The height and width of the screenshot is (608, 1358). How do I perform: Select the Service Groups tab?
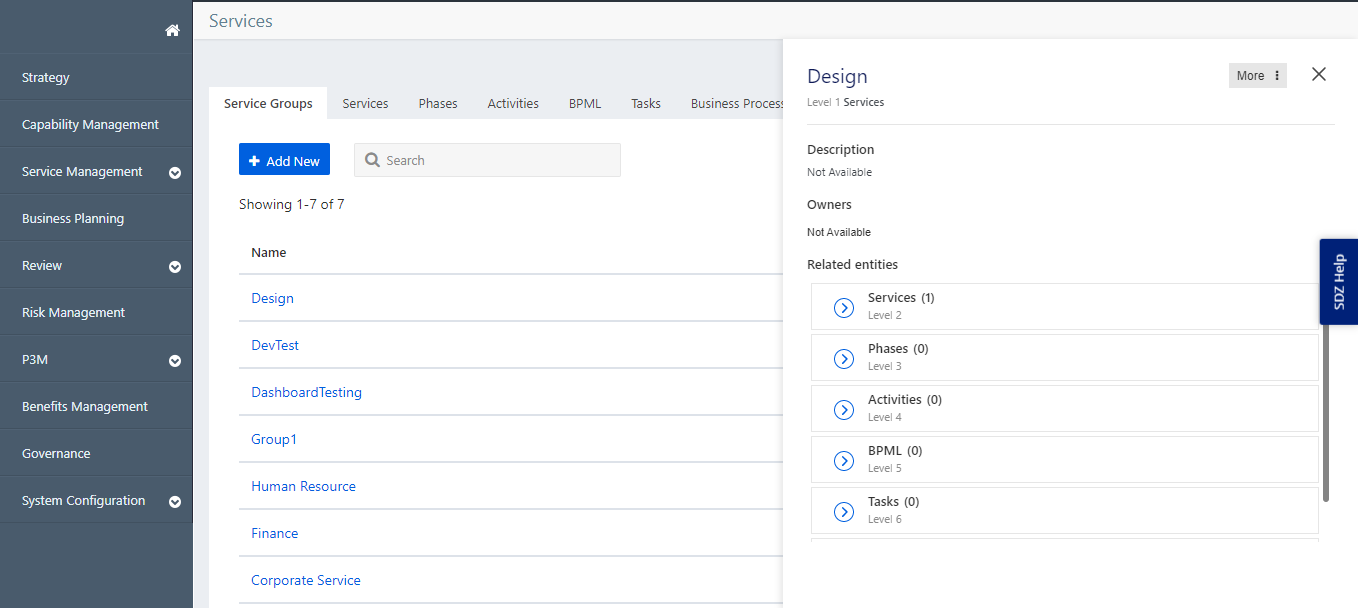pyautogui.click(x=268, y=103)
